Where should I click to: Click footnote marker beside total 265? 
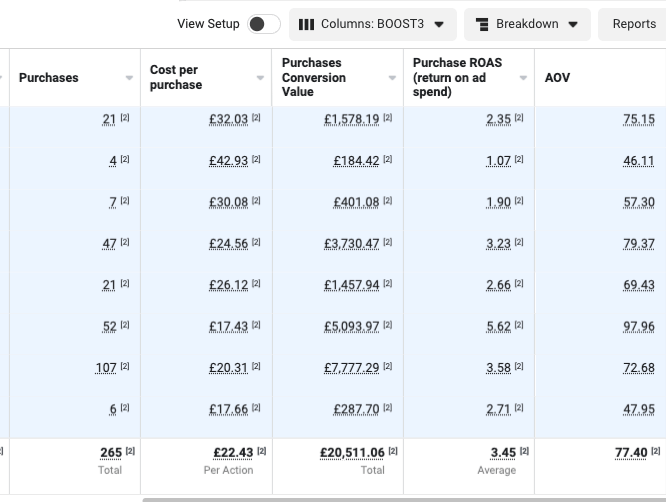[x=130, y=452]
